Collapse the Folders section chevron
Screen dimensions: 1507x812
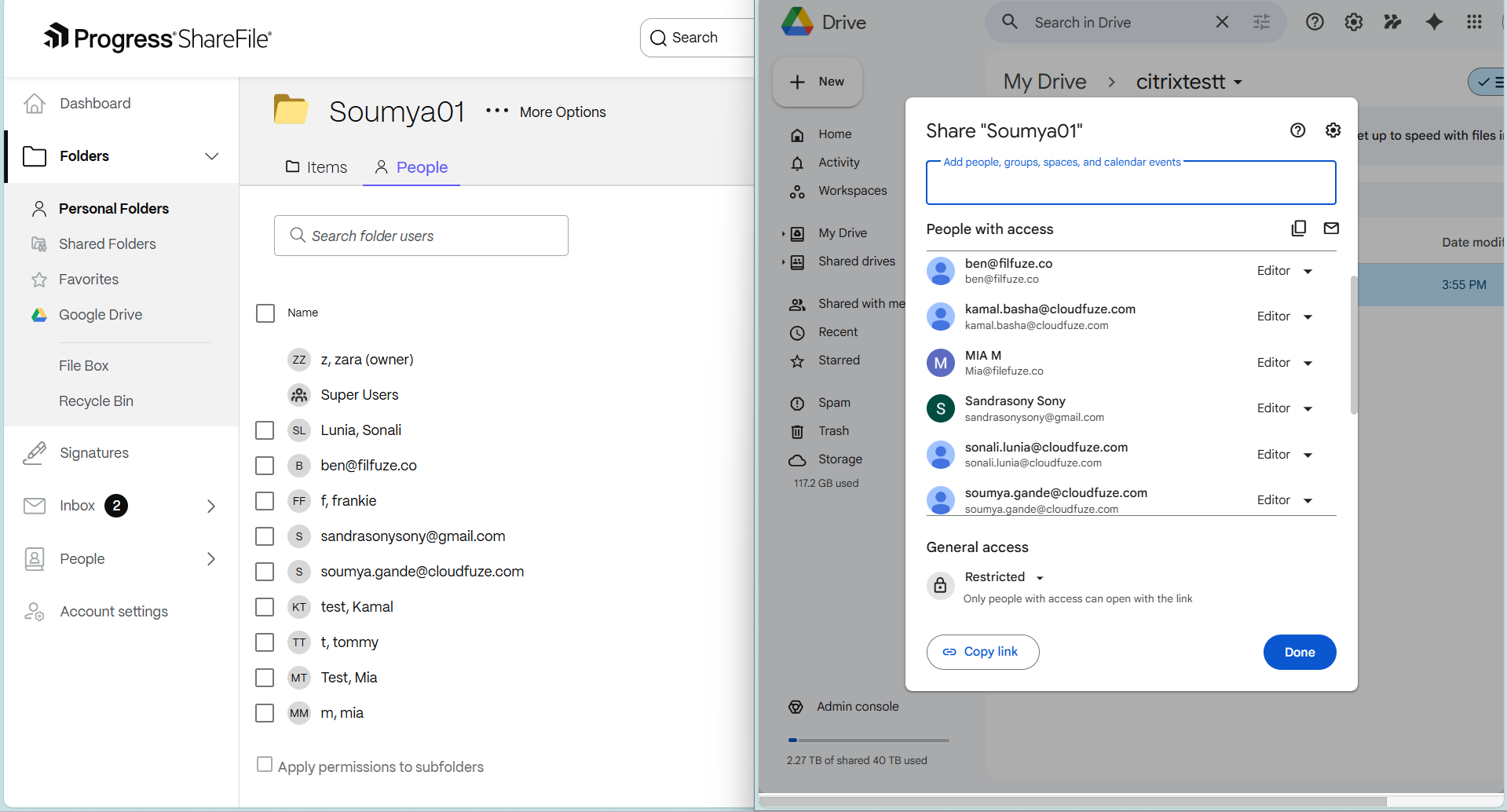pos(211,155)
